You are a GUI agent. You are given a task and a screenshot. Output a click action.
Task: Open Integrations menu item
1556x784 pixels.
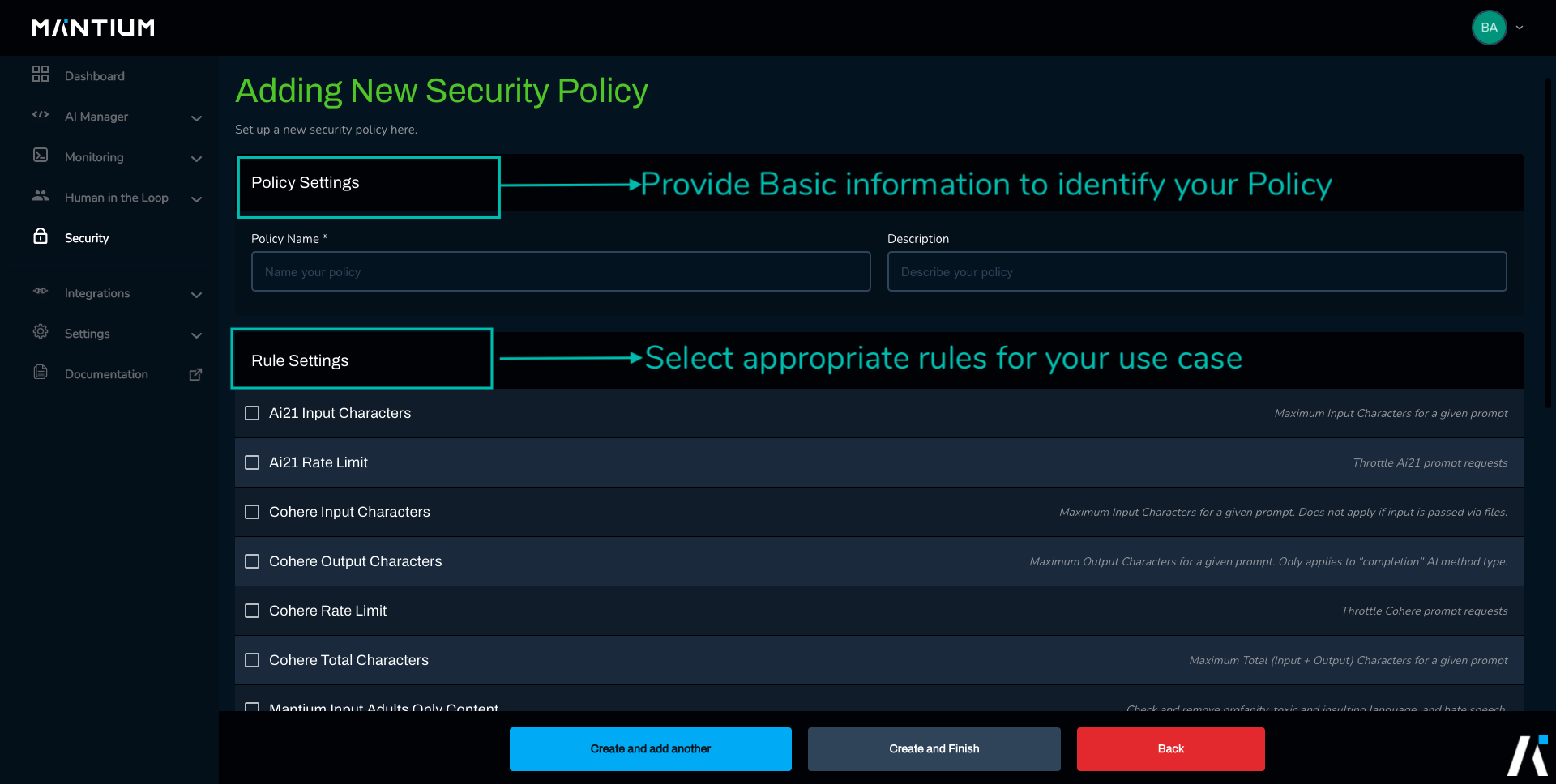97,293
